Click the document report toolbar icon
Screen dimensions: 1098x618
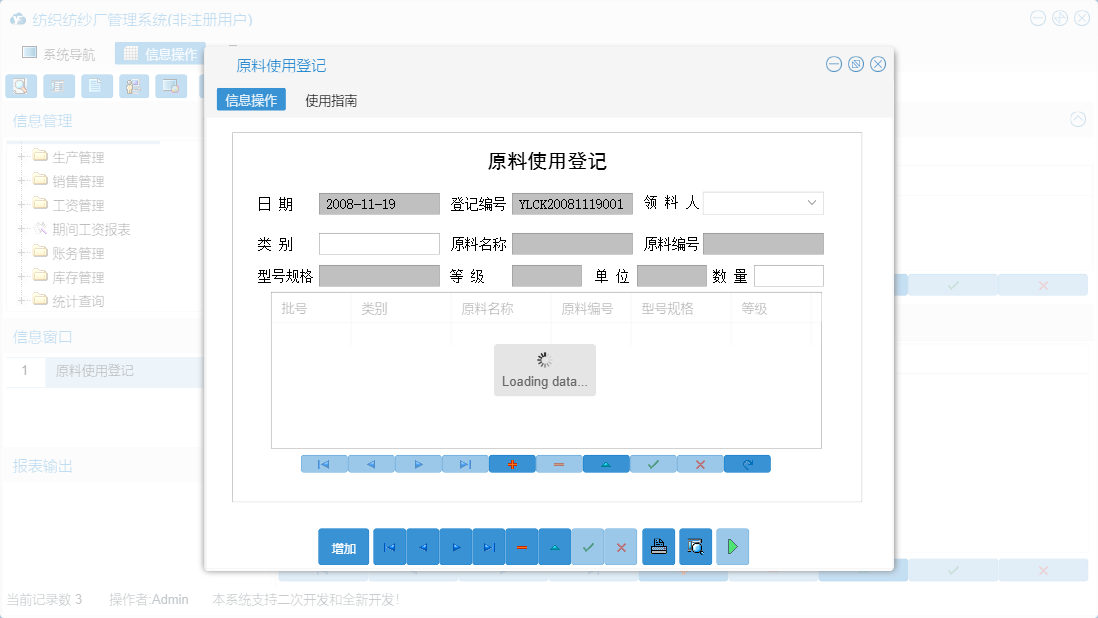[96, 86]
